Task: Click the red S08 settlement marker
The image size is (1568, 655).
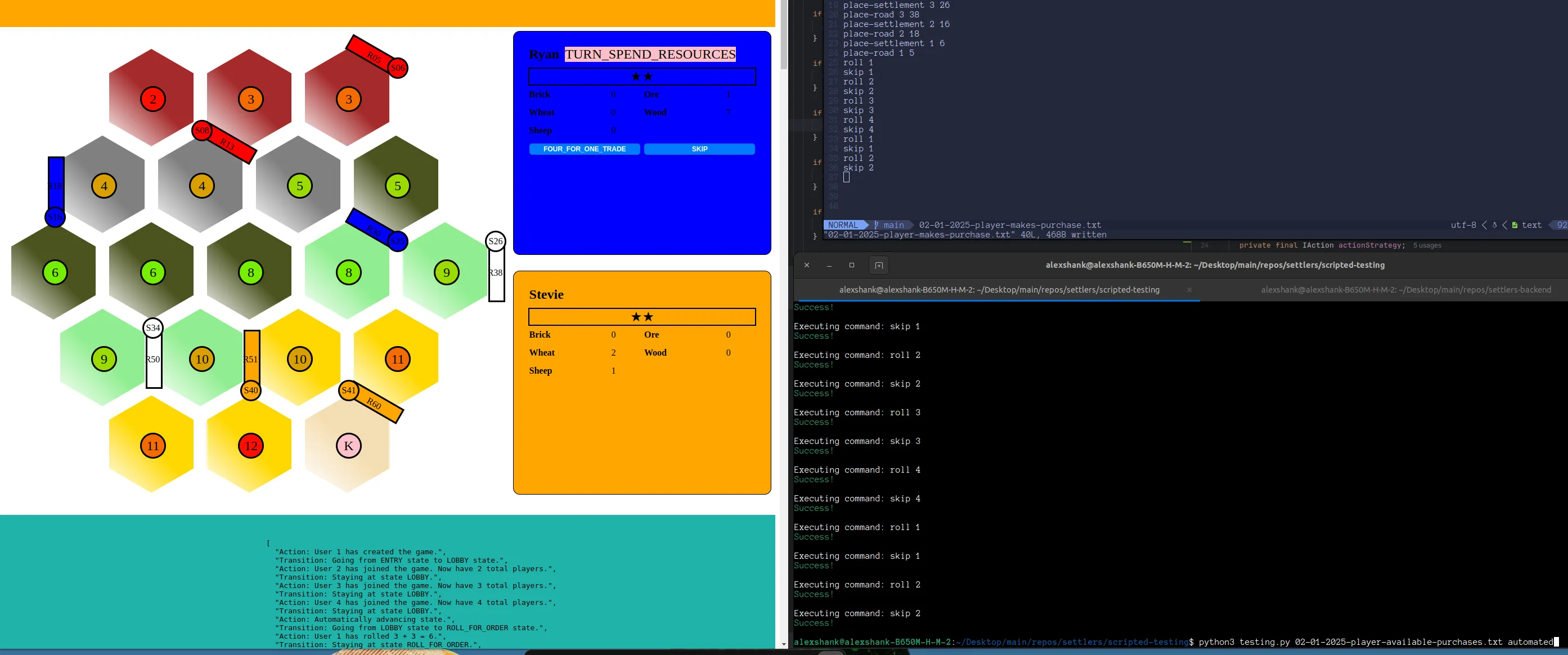Action: click(x=202, y=131)
